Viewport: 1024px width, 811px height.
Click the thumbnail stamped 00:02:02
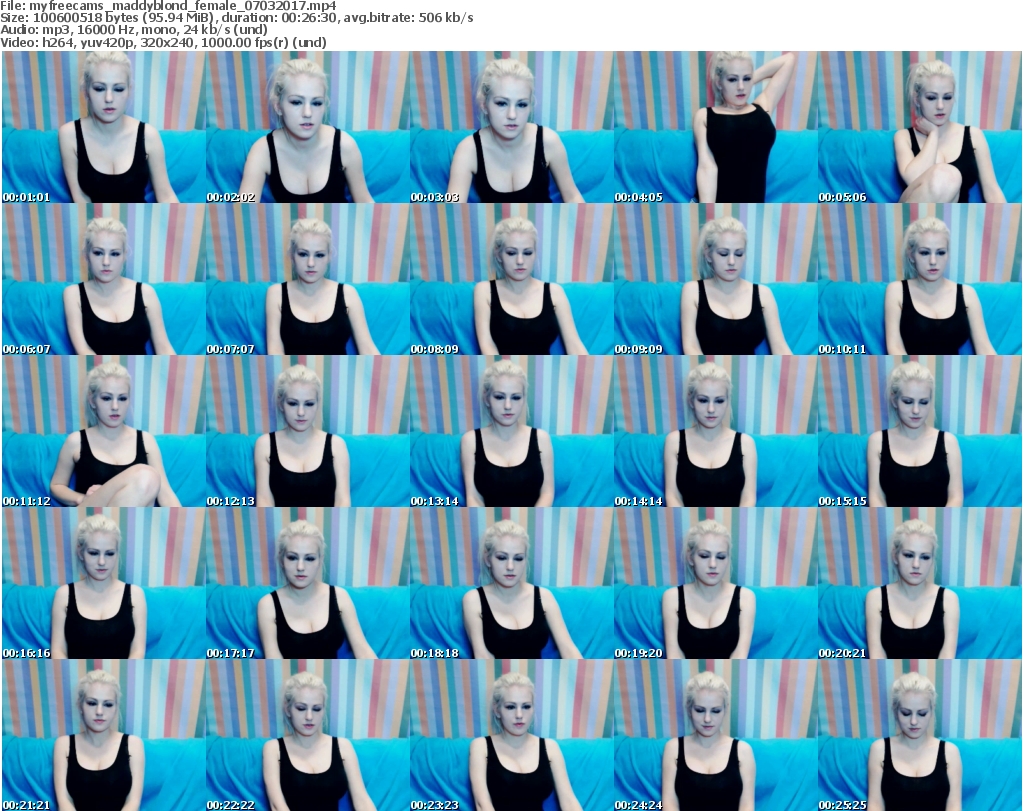click(x=308, y=127)
